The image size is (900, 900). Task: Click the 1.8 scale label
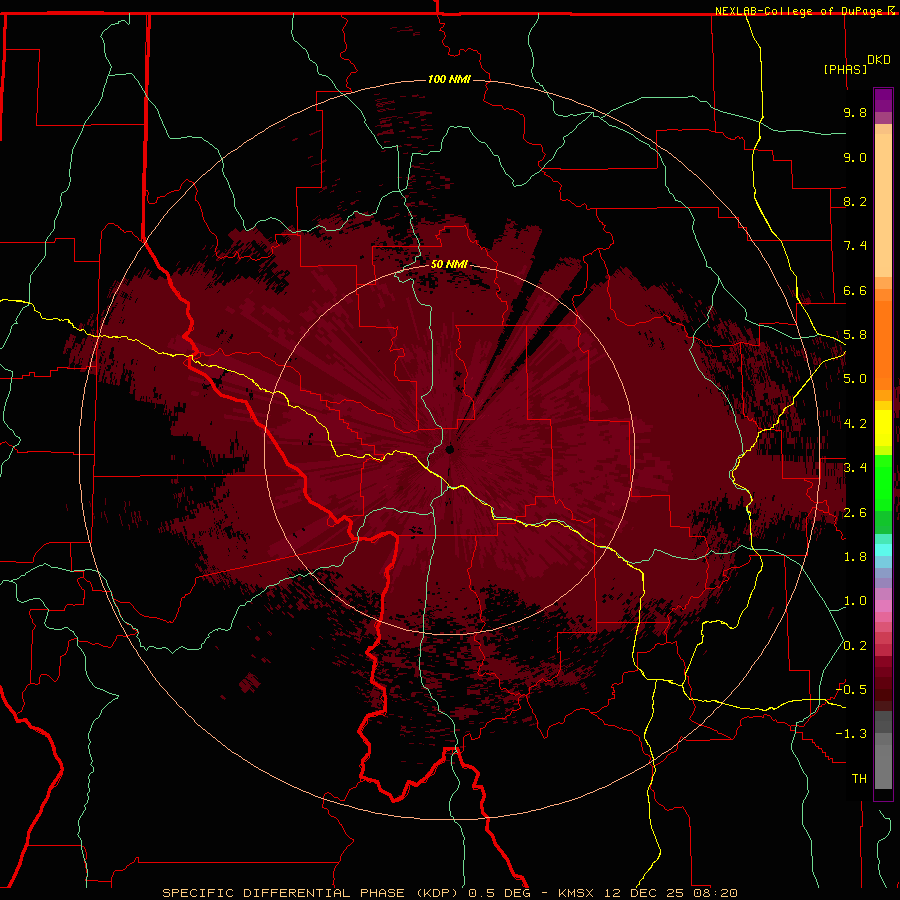click(x=855, y=557)
